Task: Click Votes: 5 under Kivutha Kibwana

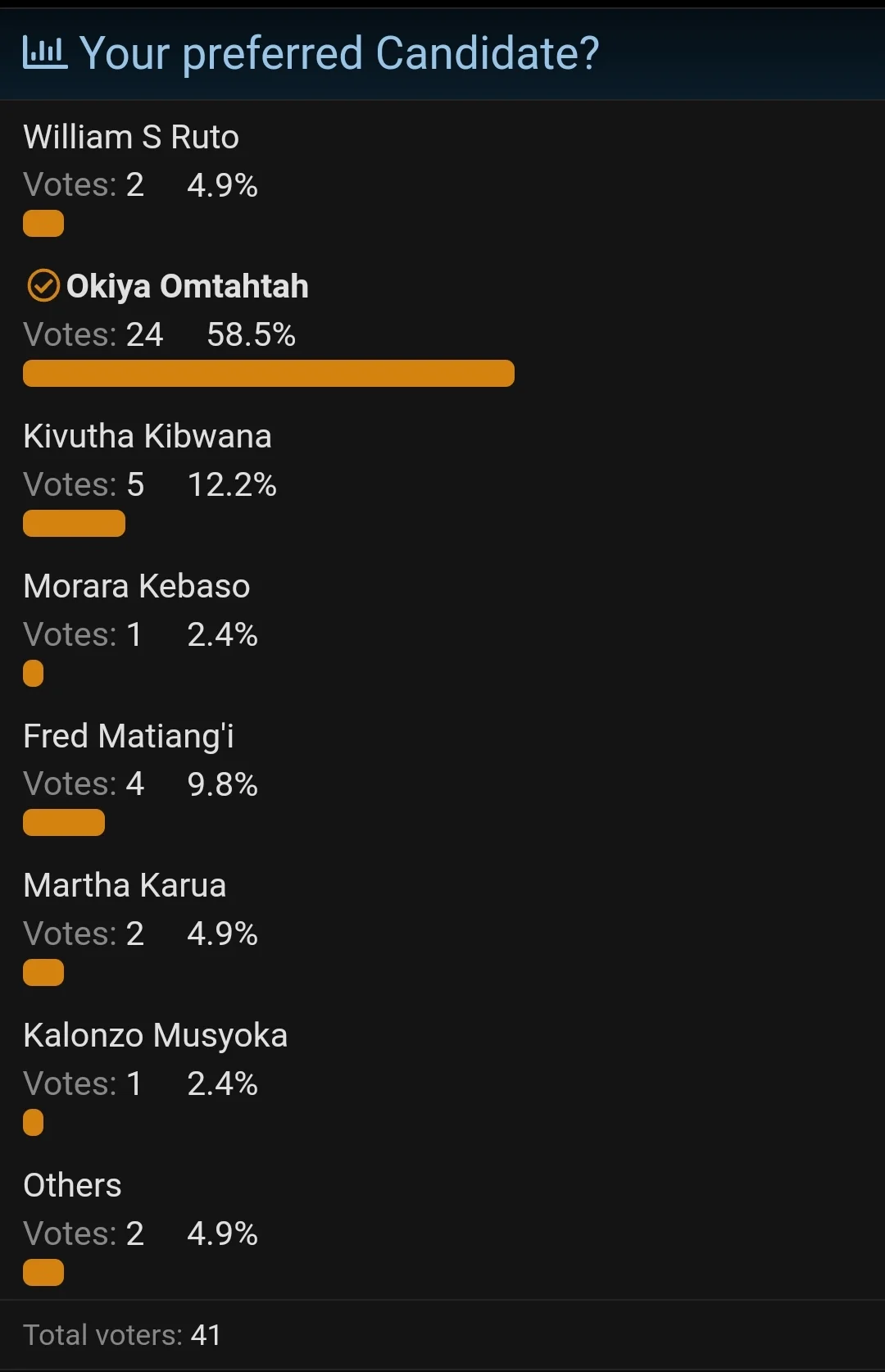Action: (x=84, y=484)
